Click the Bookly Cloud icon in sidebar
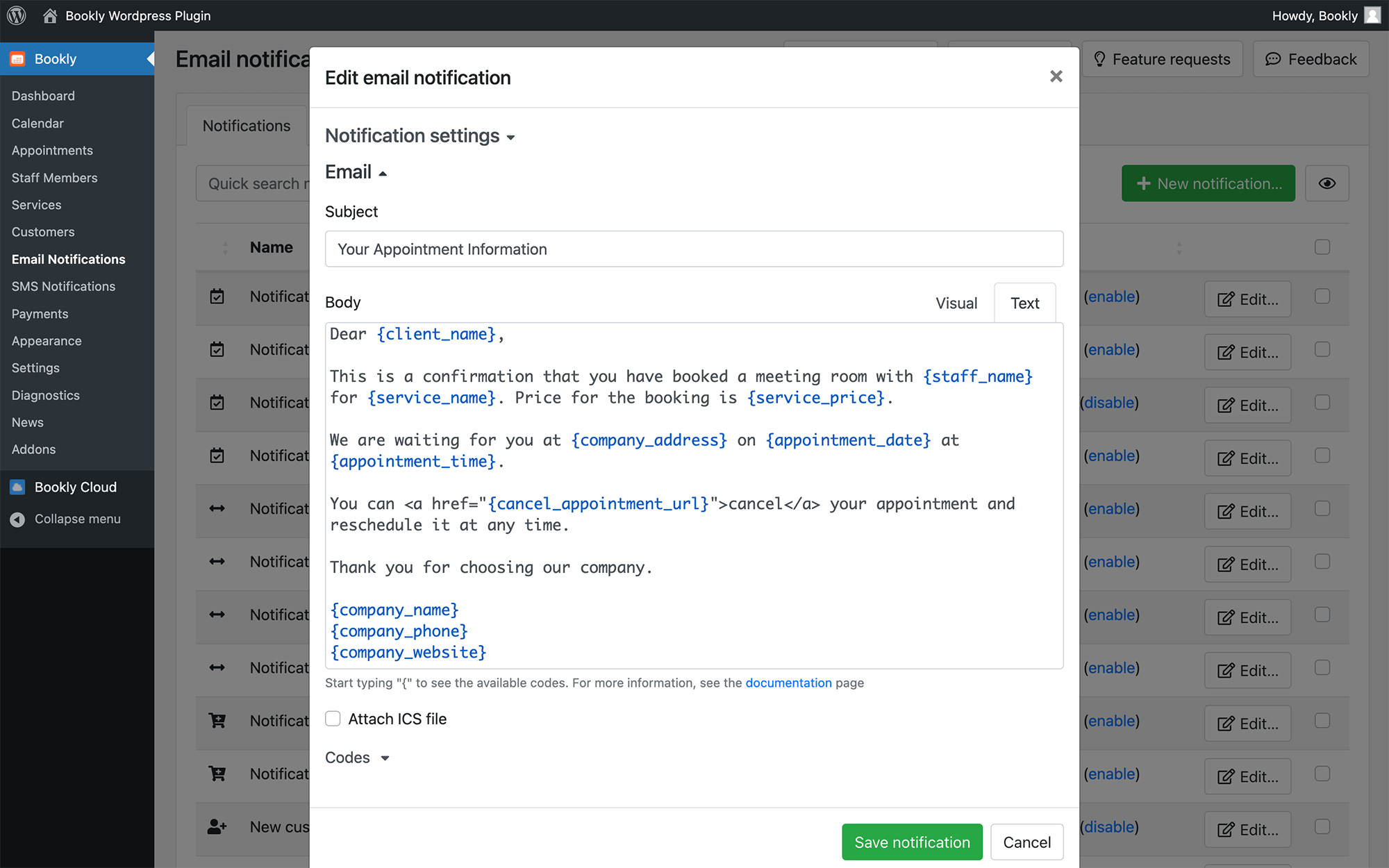1389x868 pixels. (18, 487)
